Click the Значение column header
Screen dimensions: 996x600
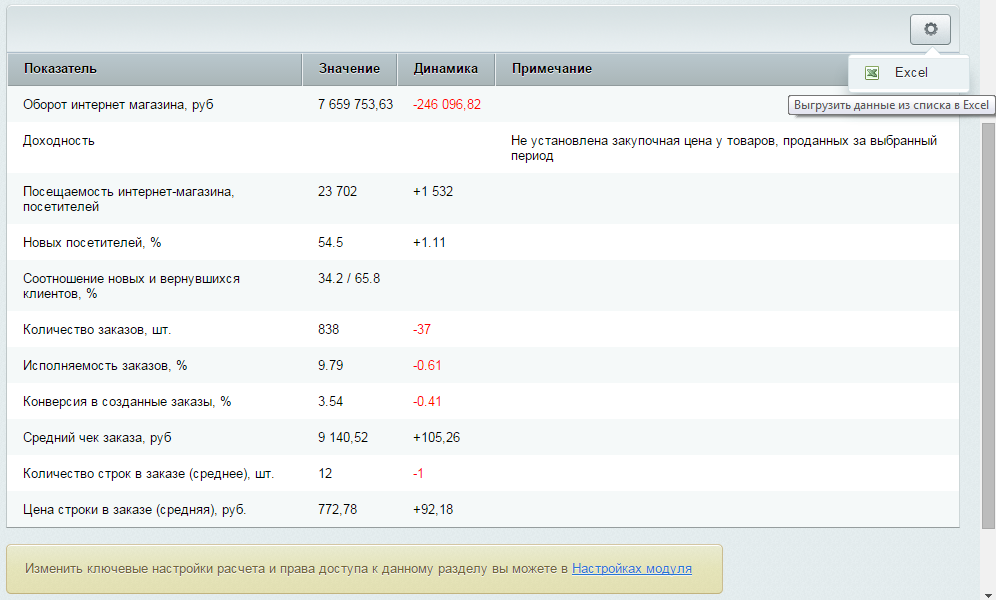tap(349, 69)
